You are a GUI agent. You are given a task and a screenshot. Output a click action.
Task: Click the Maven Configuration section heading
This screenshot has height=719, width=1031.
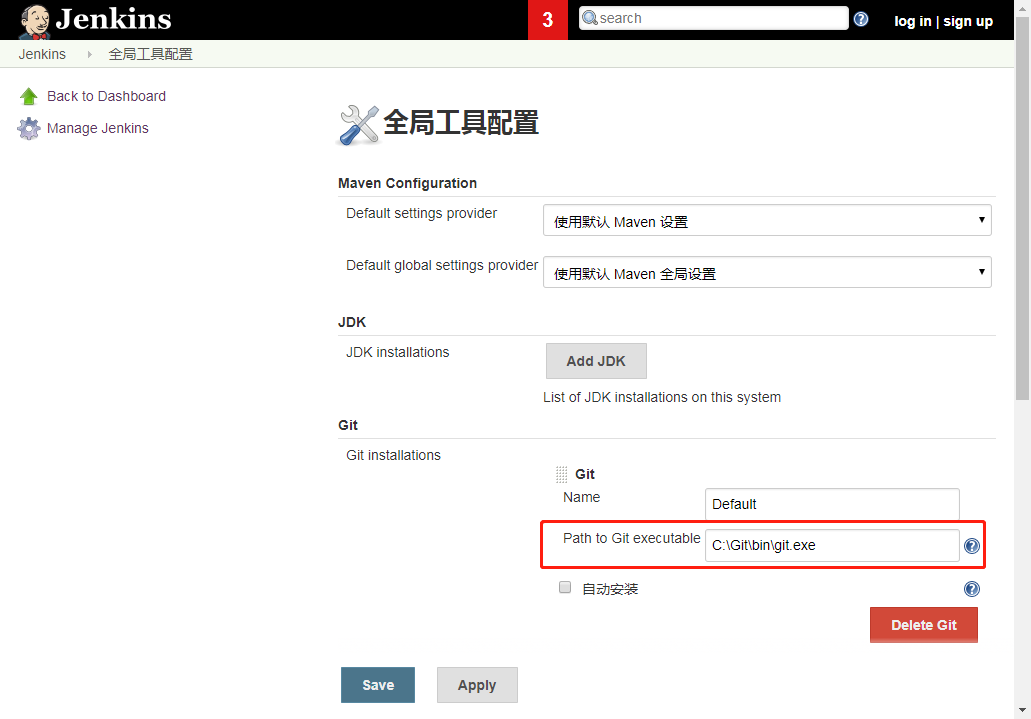(408, 183)
